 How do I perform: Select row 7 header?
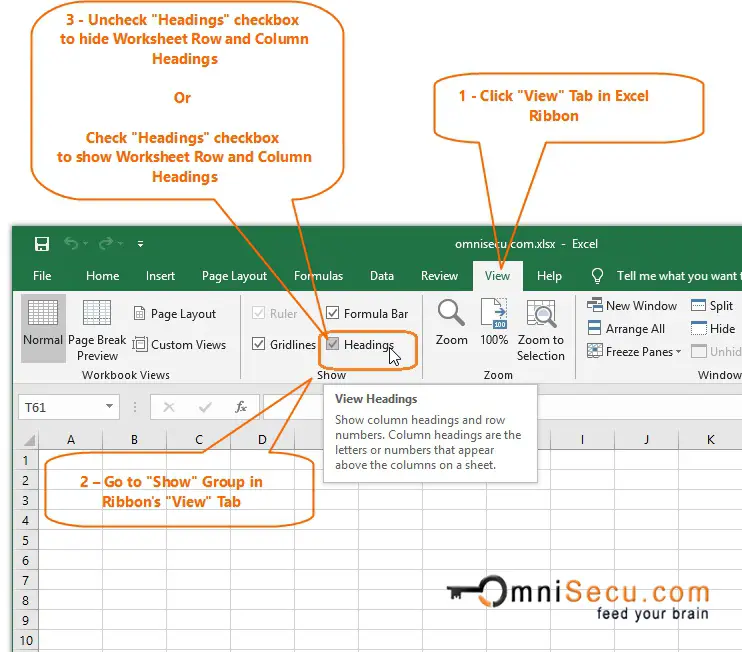pyautogui.click(x=26, y=580)
